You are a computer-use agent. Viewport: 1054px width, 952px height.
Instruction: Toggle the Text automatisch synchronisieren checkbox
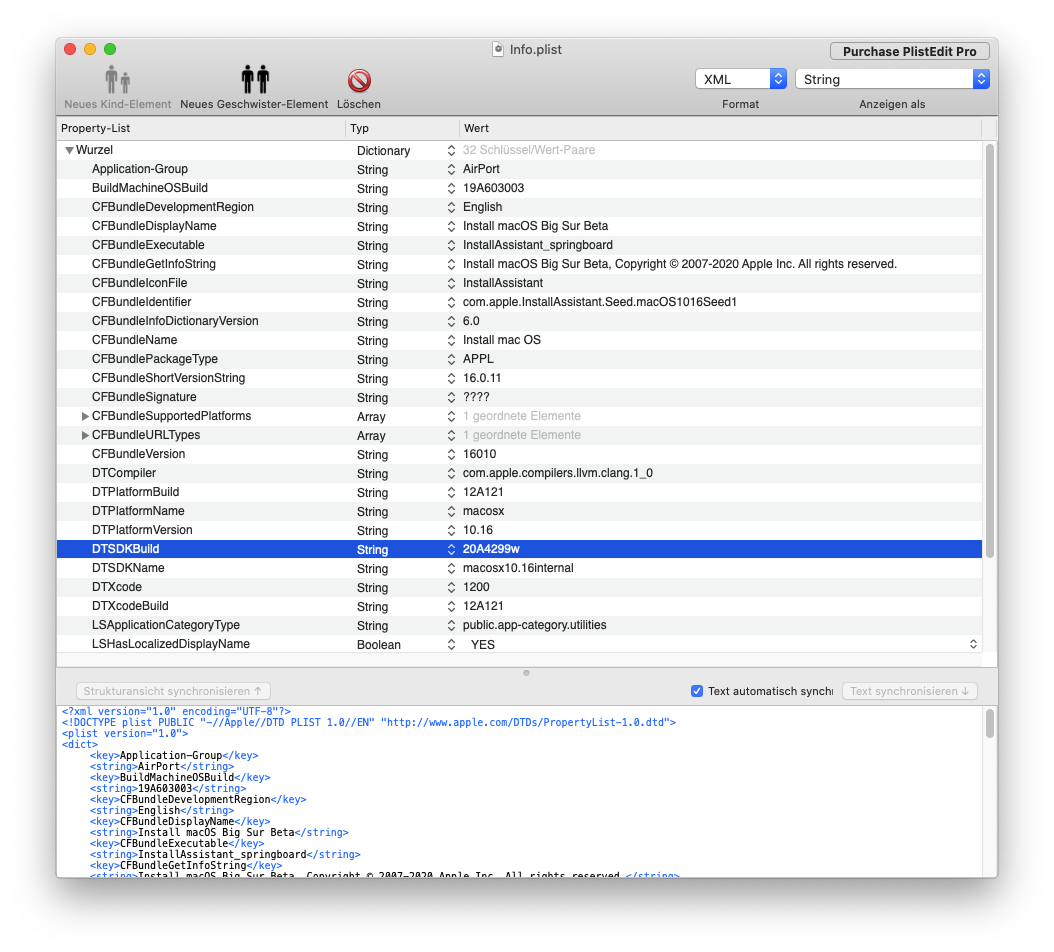click(x=697, y=691)
